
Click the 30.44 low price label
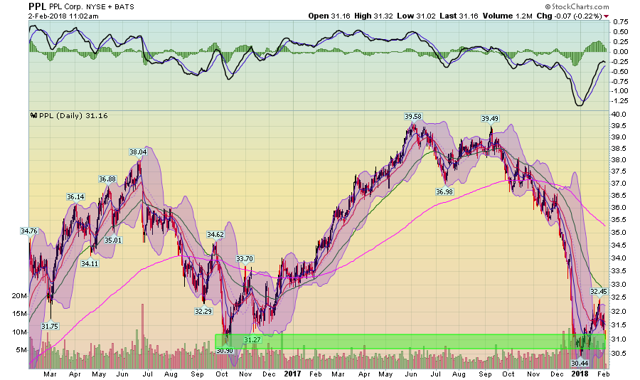point(580,362)
